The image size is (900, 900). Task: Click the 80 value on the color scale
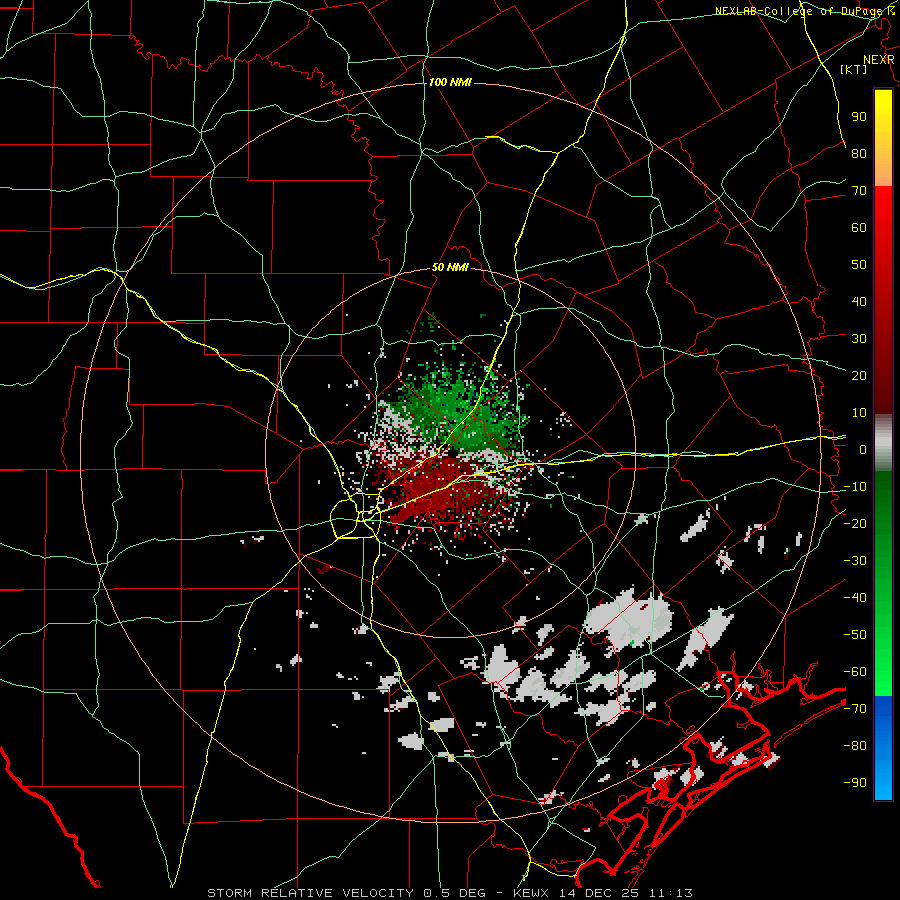pyautogui.click(x=859, y=154)
